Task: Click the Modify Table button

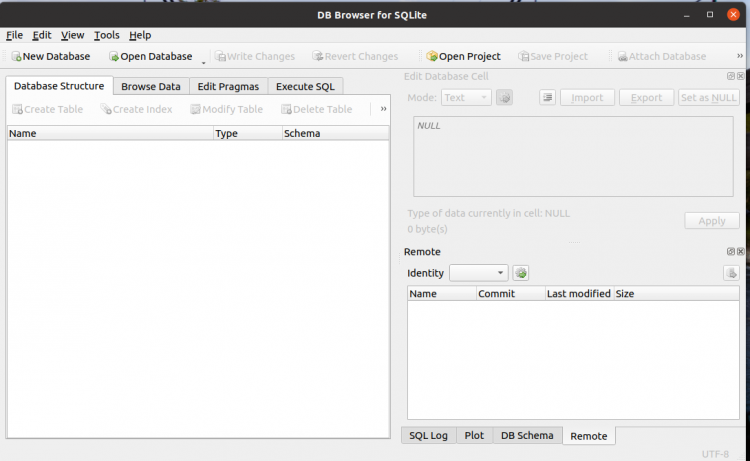Action: (226, 109)
